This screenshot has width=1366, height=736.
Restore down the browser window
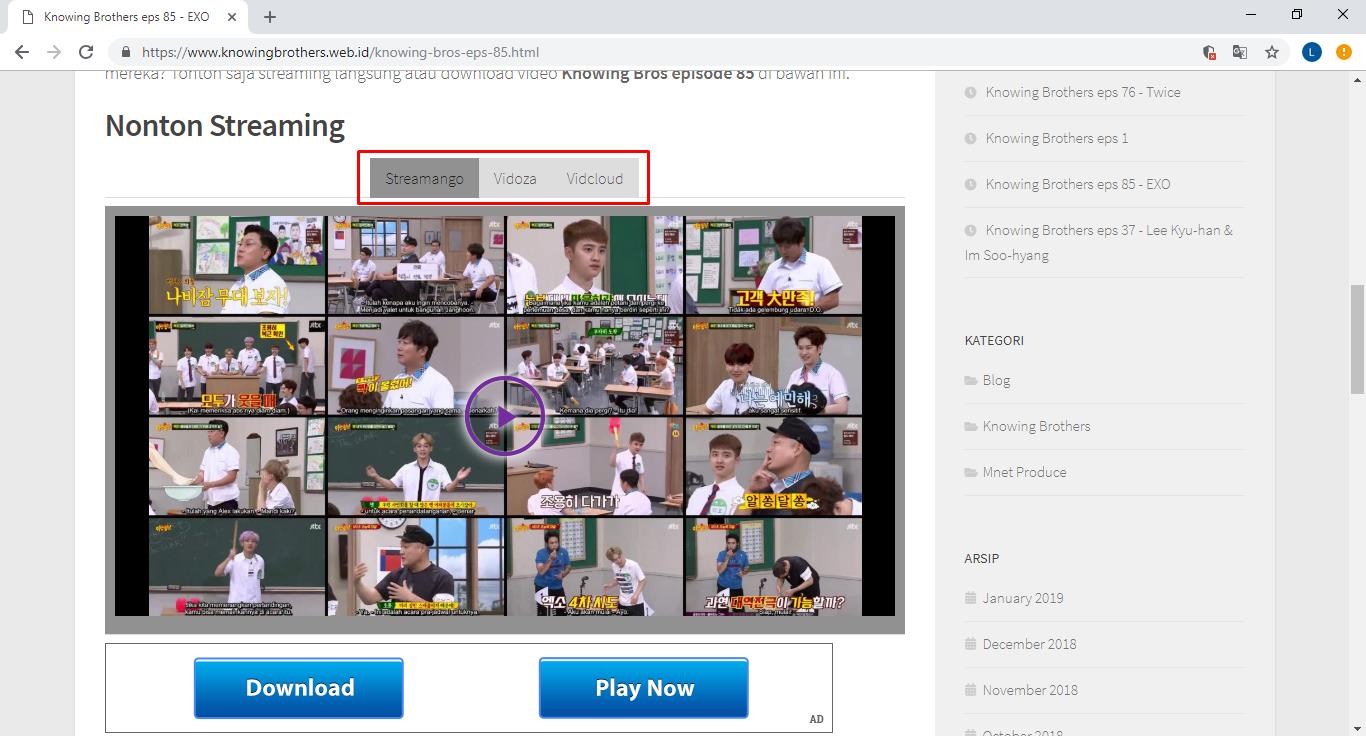(1297, 14)
